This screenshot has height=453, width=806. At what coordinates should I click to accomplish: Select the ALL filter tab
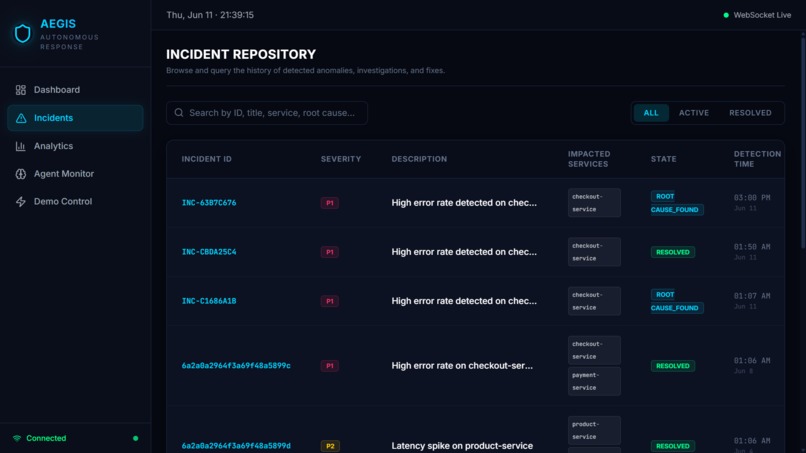click(651, 113)
